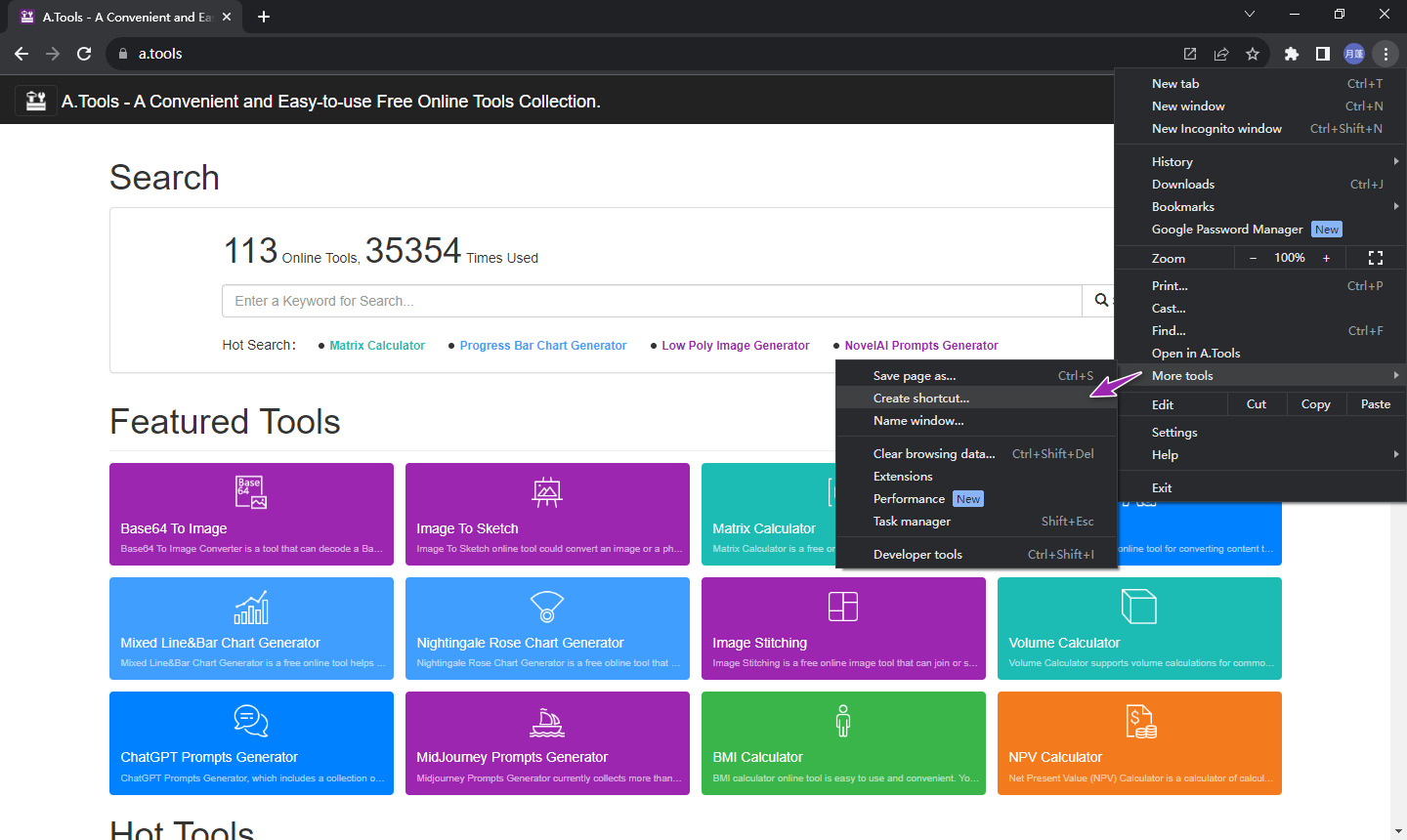1407x840 pixels.
Task: Click the Mixed Line&Bar Chart Generator icon
Action: (x=251, y=607)
